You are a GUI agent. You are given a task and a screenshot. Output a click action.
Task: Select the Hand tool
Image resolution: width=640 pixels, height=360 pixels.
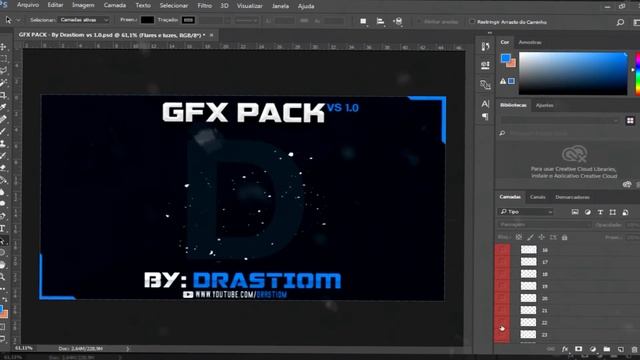tap(3, 265)
